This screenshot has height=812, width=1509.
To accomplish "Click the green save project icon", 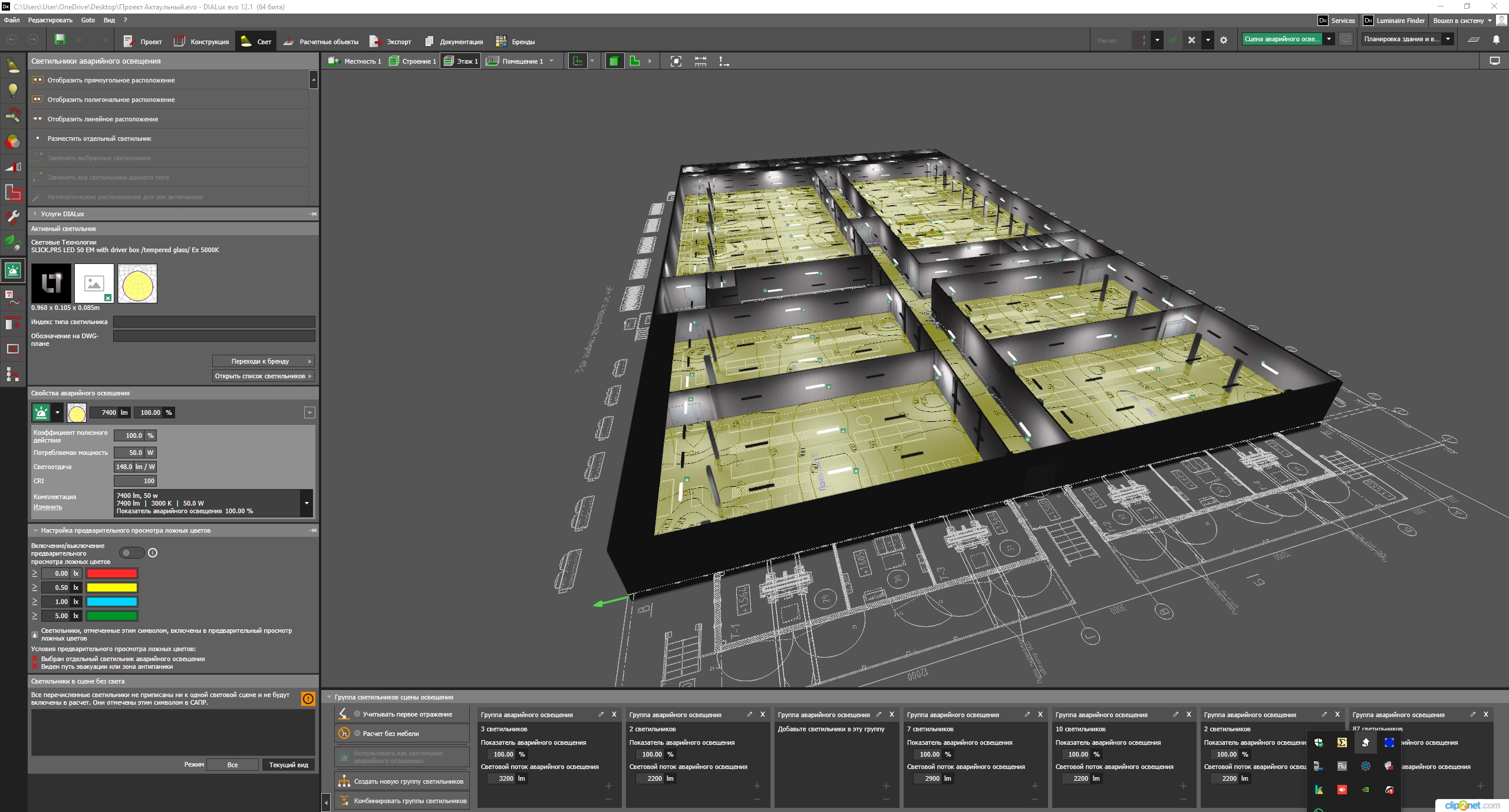I will coord(60,39).
